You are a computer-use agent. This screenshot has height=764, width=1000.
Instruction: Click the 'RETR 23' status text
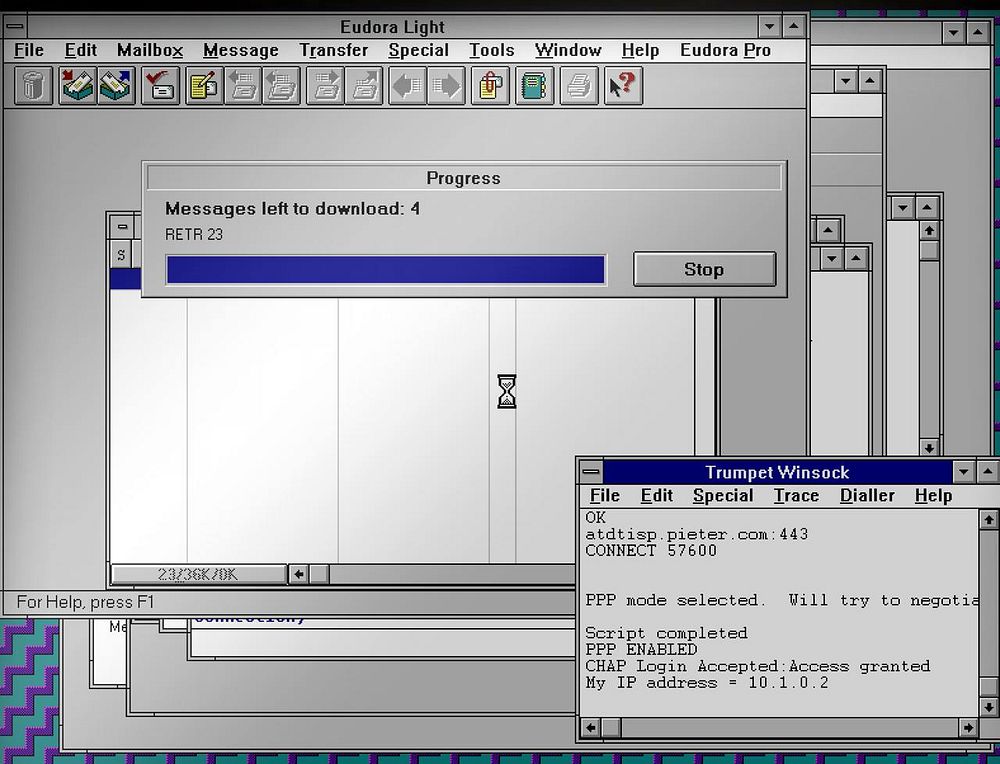coord(194,235)
